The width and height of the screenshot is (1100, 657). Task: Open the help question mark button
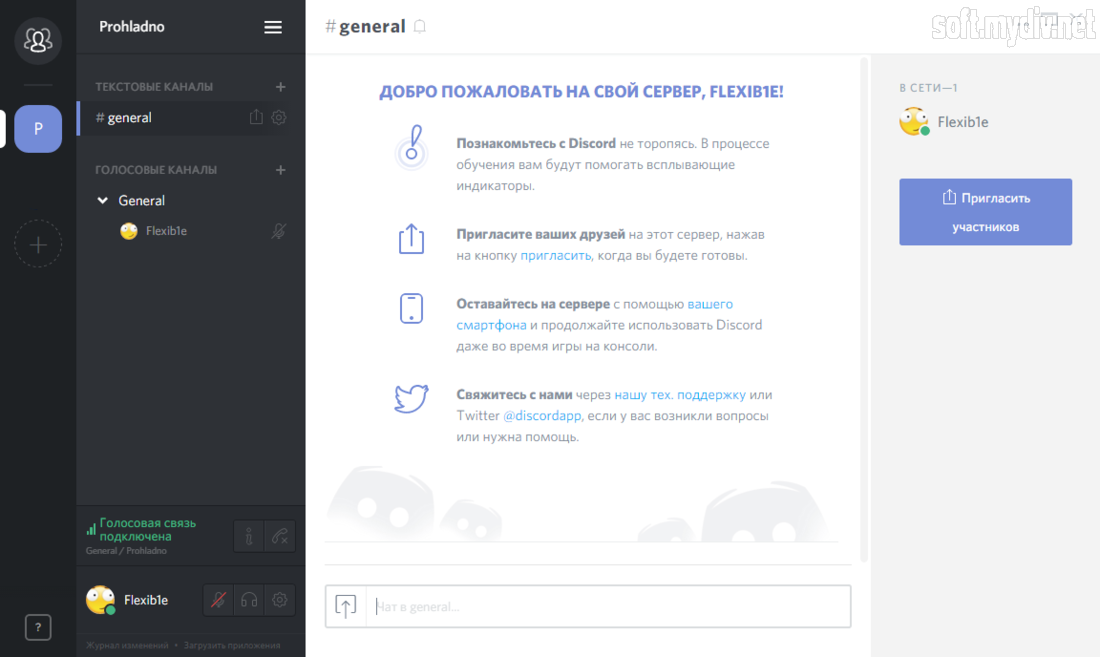[x=38, y=627]
